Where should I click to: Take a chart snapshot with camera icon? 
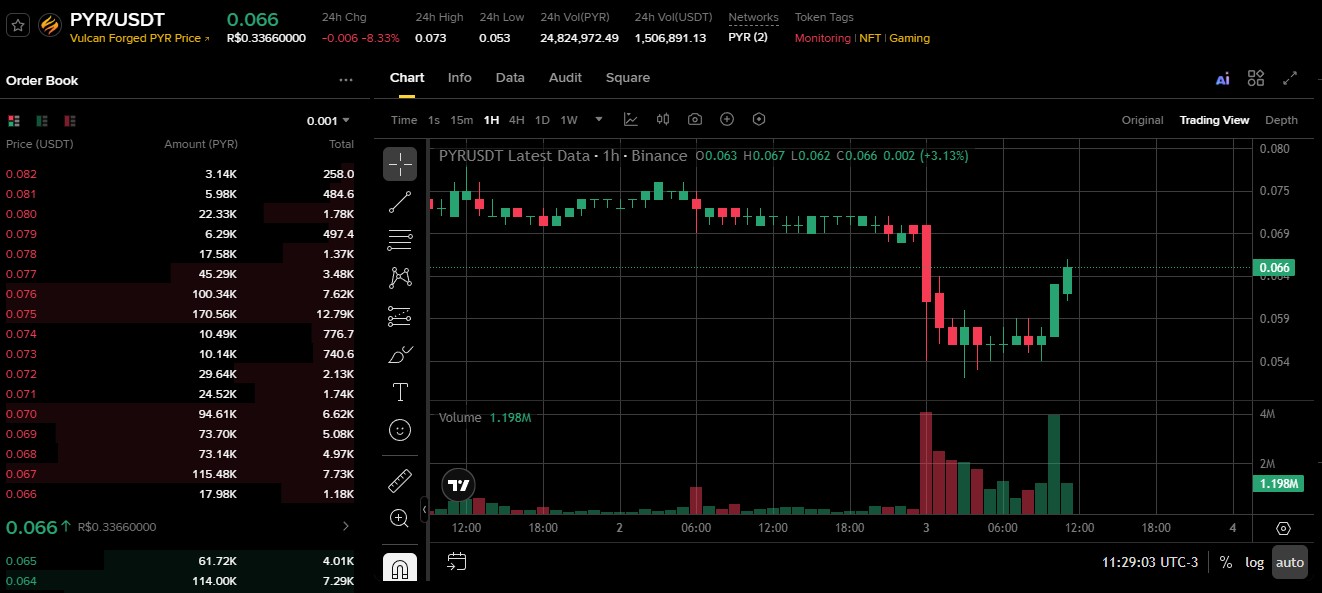[x=695, y=120]
